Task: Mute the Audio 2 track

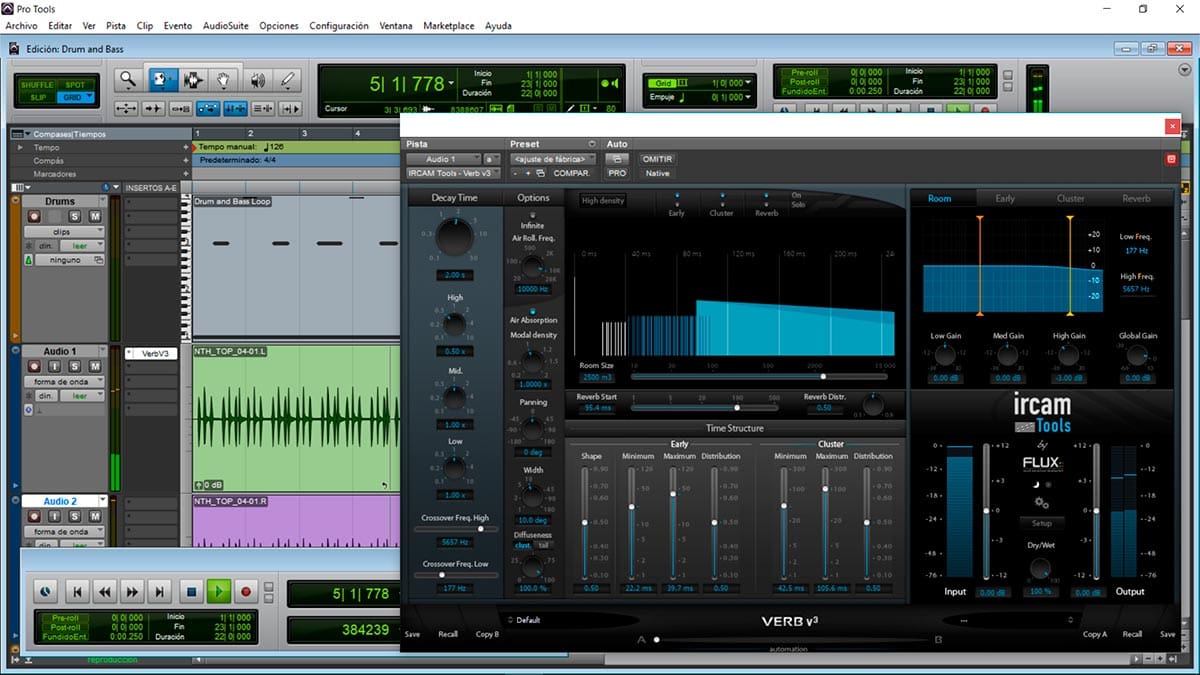Action: pyautogui.click(x=94, y=516)
